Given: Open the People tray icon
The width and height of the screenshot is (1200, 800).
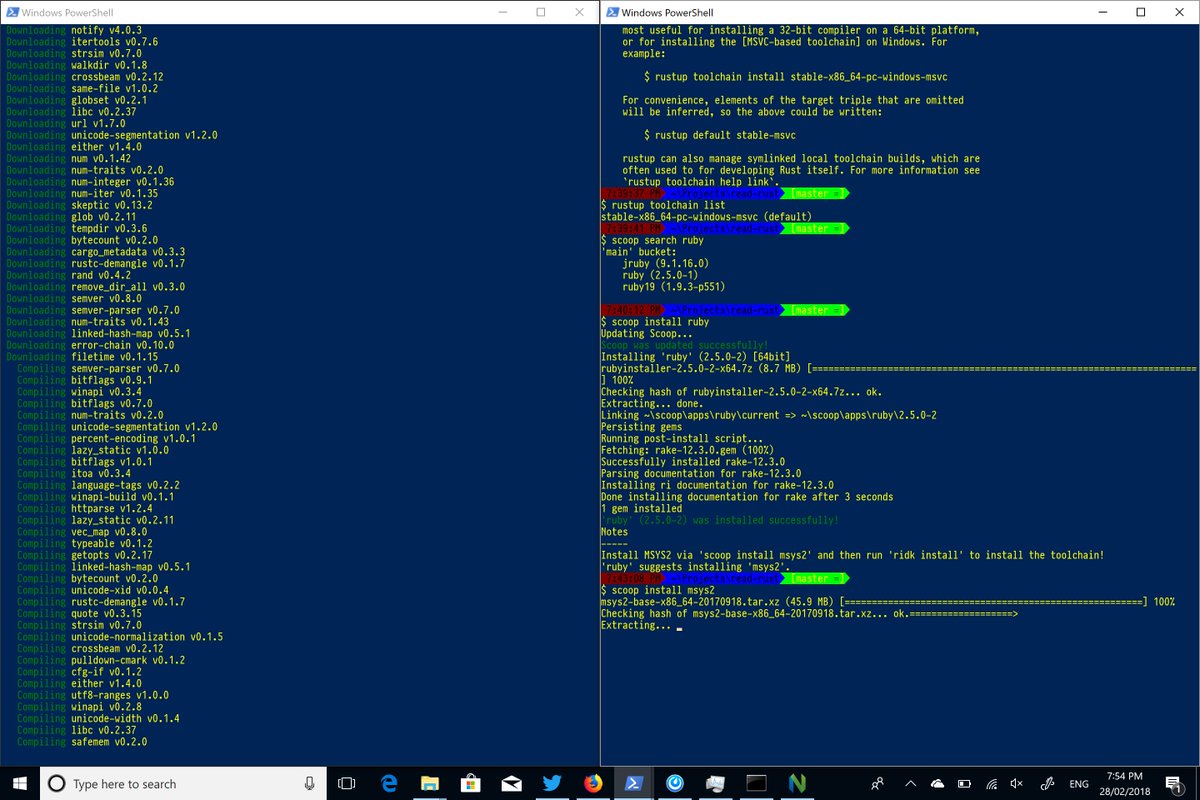Looking at the screenshot, I should [x=877, y=784].
